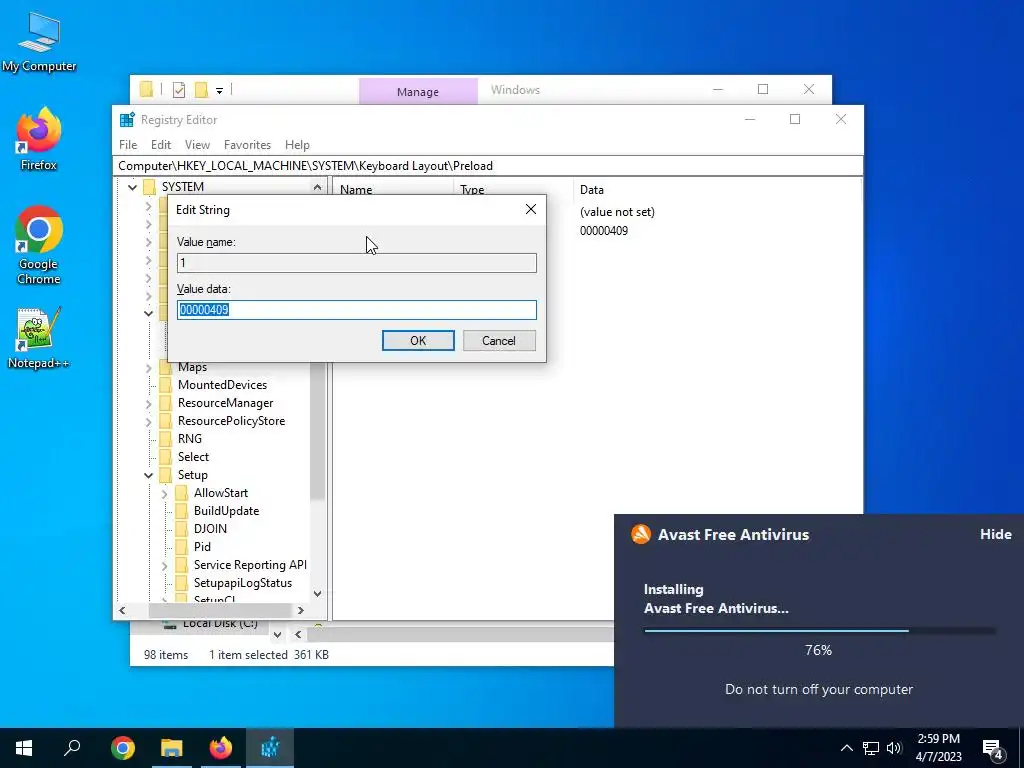Click Explorer quick access properties icon

(x=179, y=90)
